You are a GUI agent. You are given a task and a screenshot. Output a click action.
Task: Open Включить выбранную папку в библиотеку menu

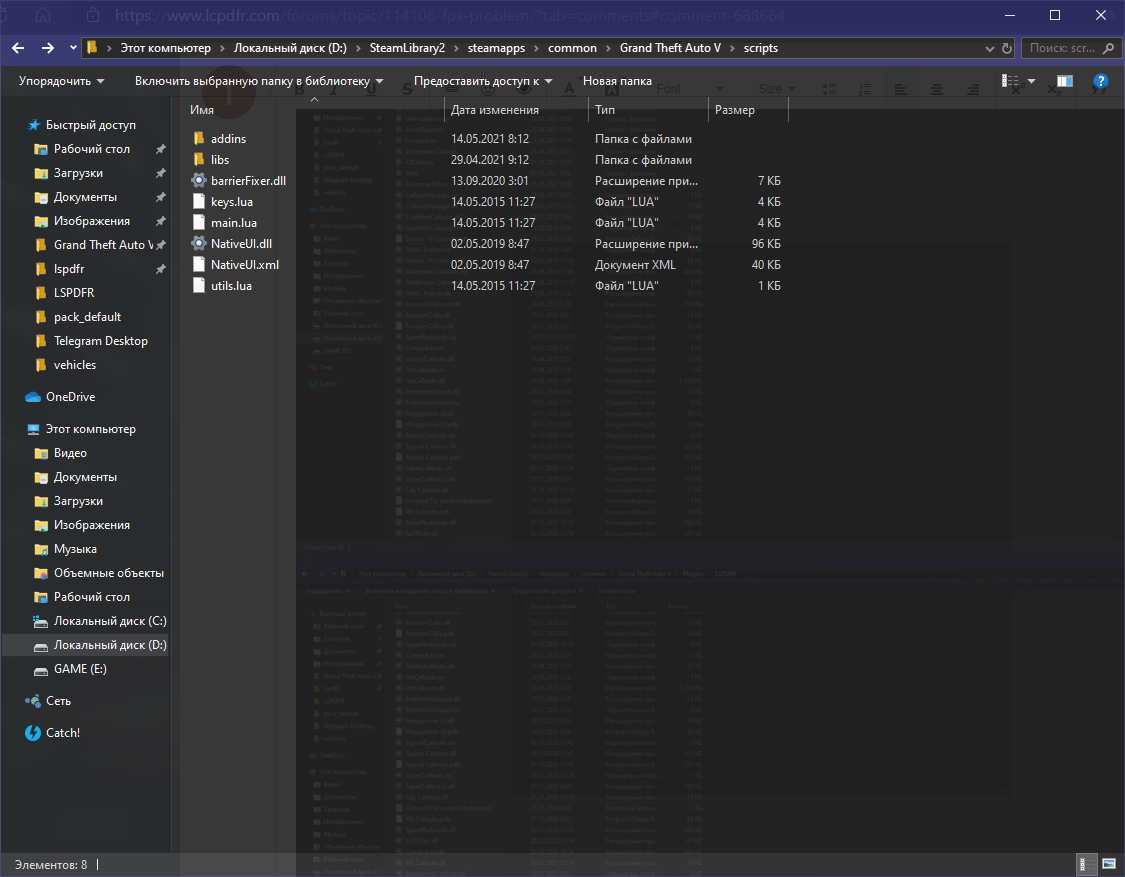(259, 81)
